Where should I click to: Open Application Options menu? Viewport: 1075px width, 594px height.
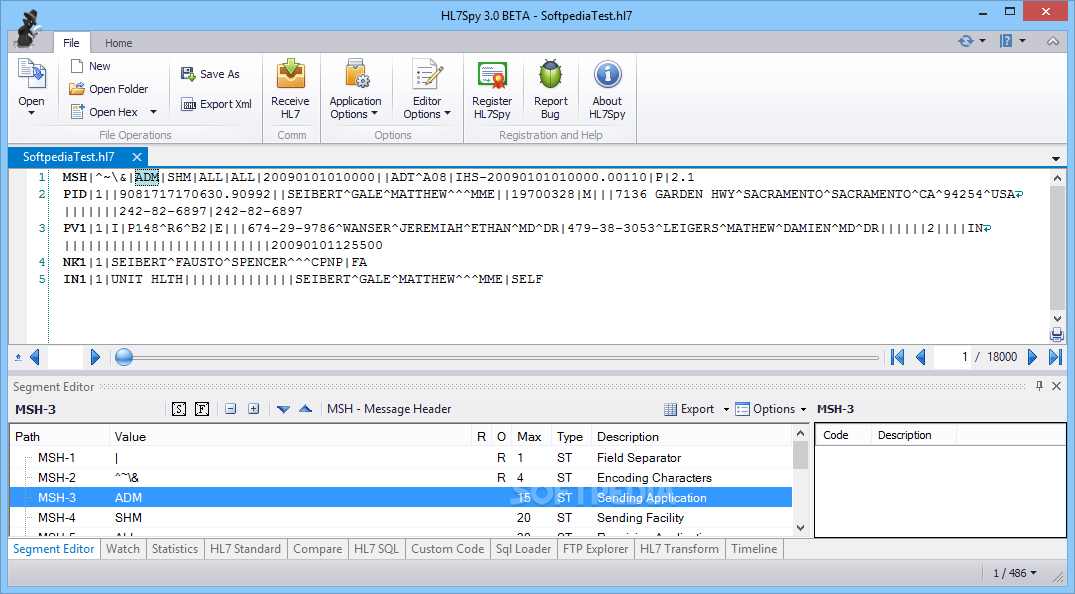coord(355,89)
